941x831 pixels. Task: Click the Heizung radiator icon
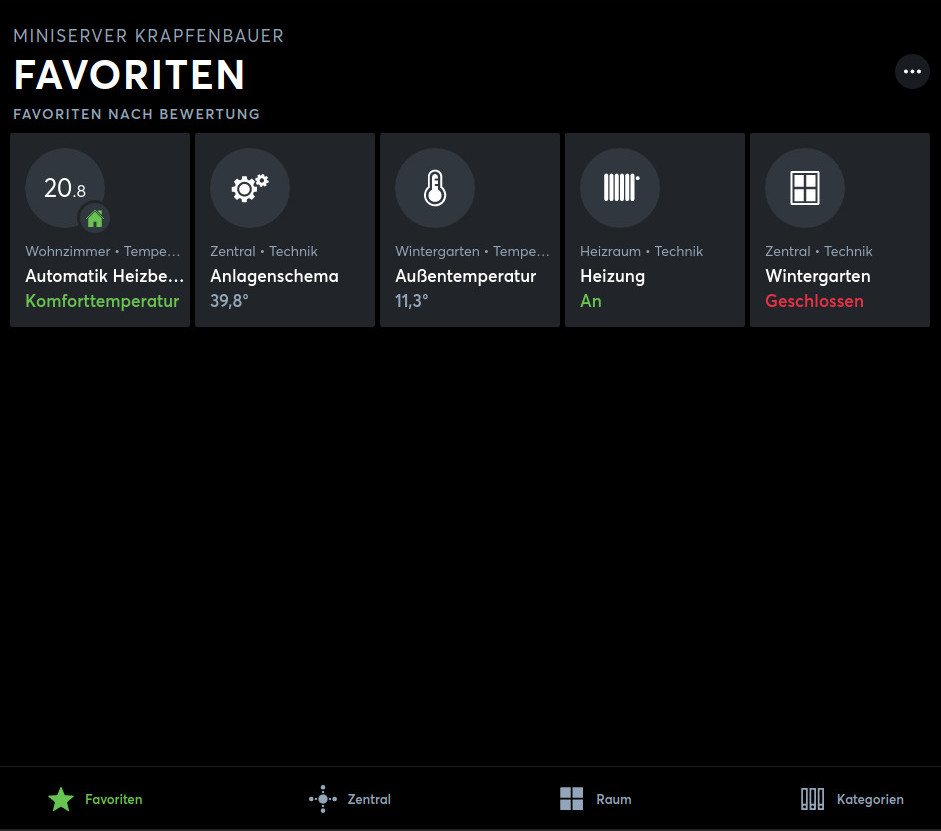coord(620,188)
